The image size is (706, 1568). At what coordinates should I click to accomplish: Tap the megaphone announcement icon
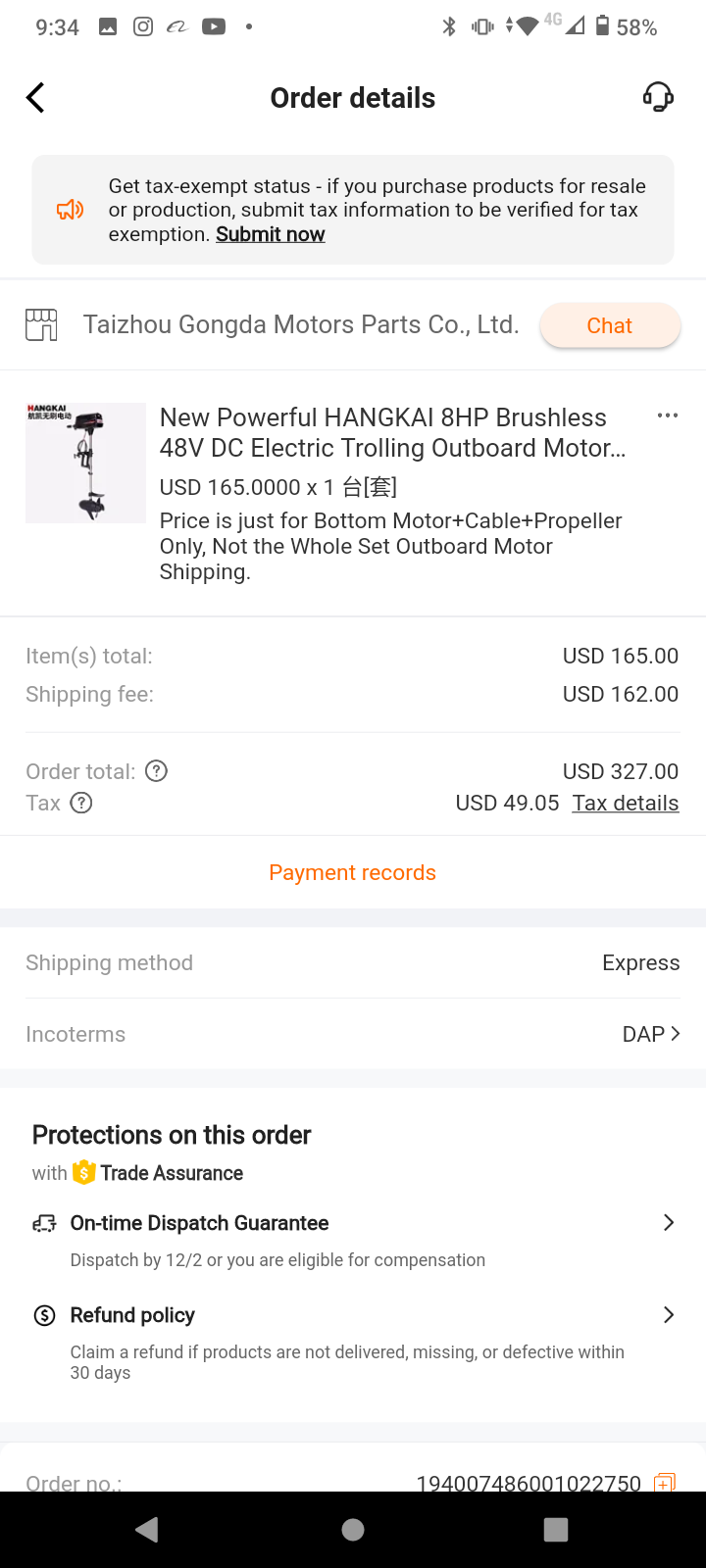point(70,210)
